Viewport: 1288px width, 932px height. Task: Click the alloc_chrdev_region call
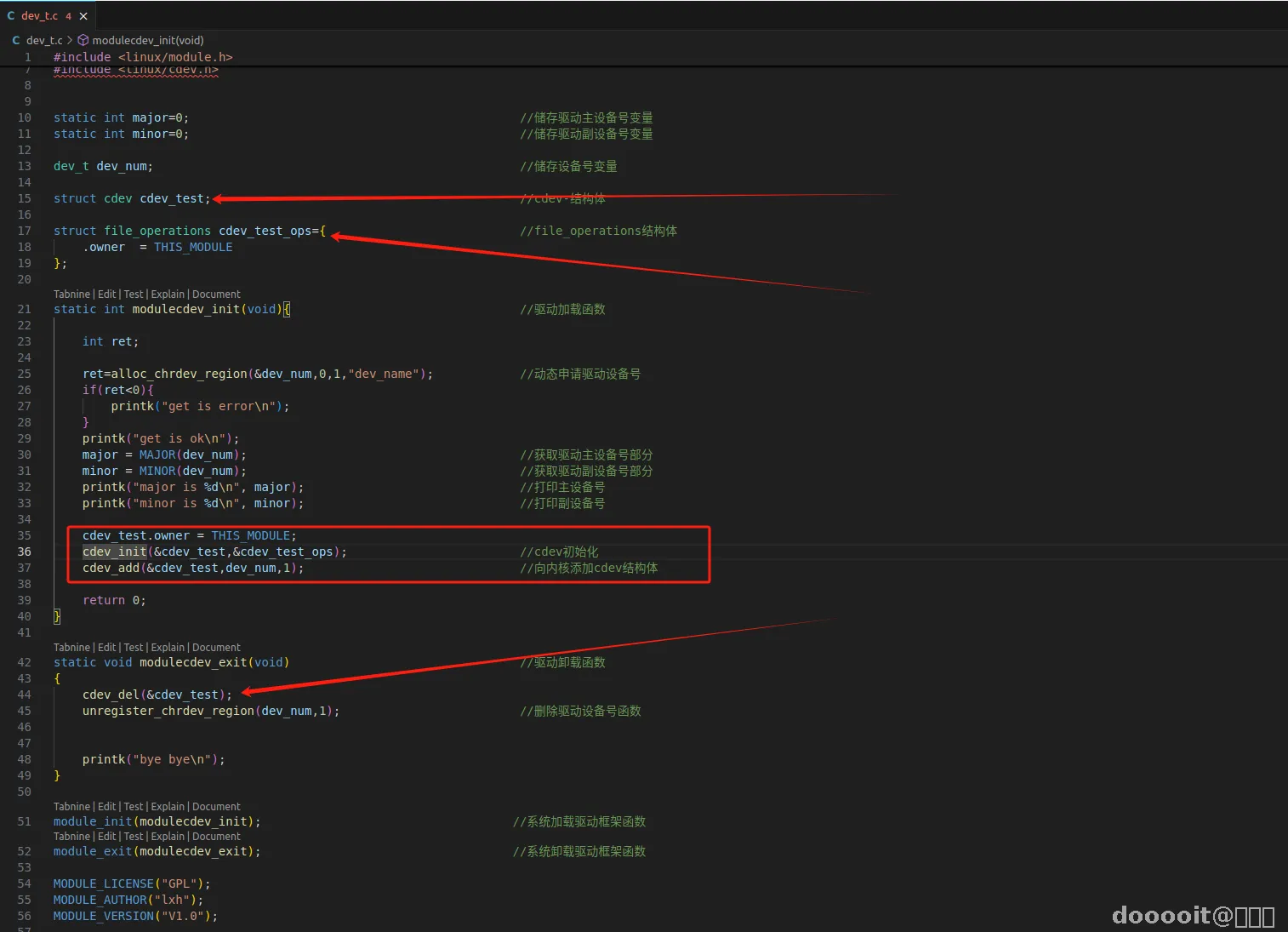258,374
